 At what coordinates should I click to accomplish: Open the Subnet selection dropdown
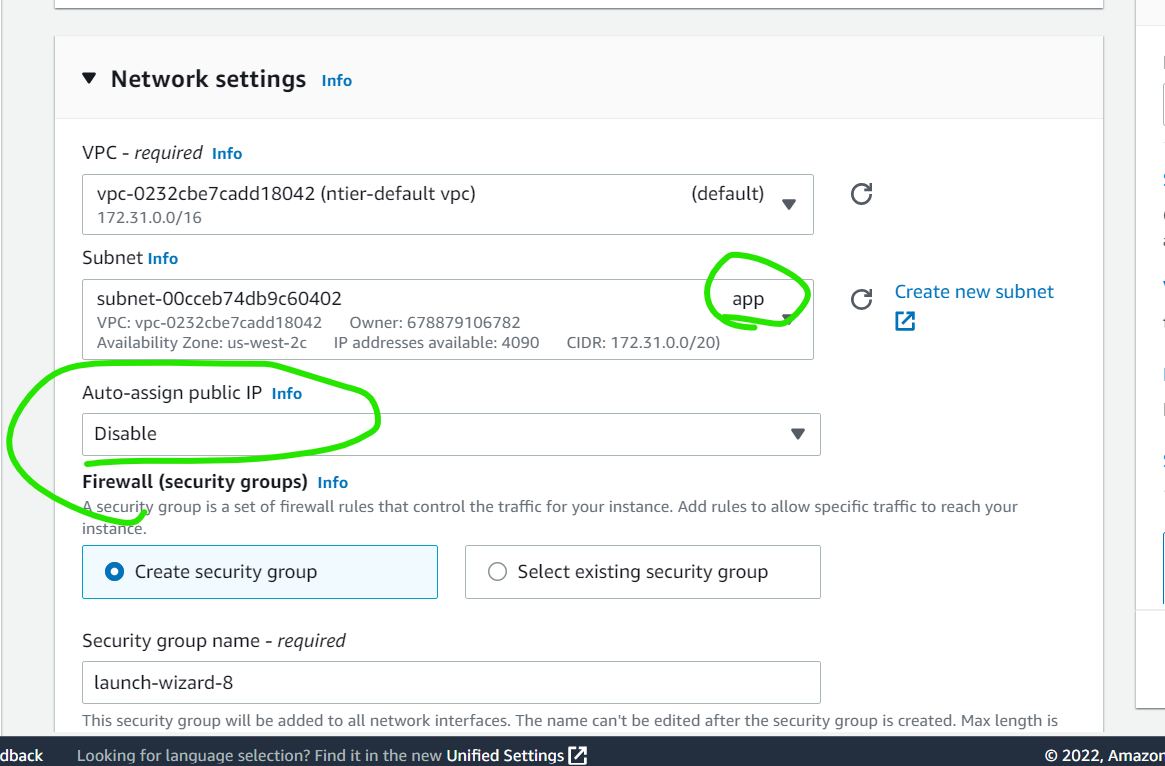[x=447, y=318]
